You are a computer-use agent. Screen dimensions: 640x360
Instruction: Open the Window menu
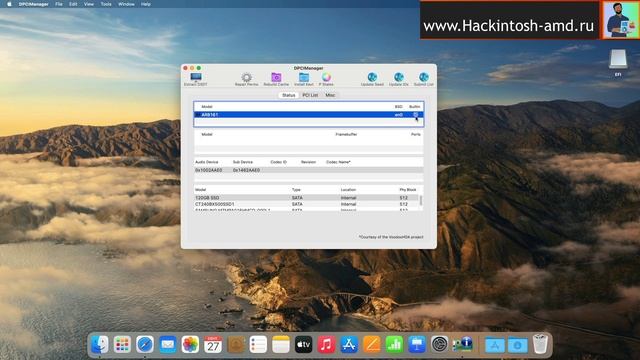pos(126,4)
